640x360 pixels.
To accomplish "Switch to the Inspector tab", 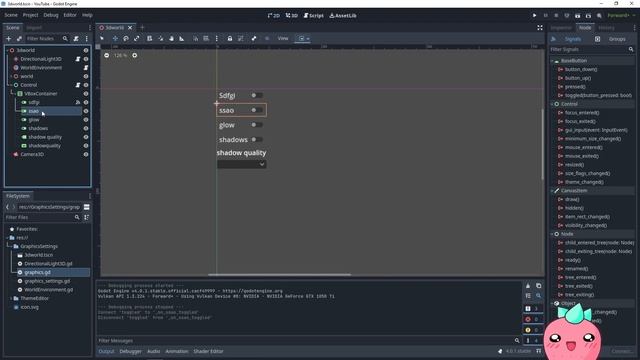I will 561,28.
